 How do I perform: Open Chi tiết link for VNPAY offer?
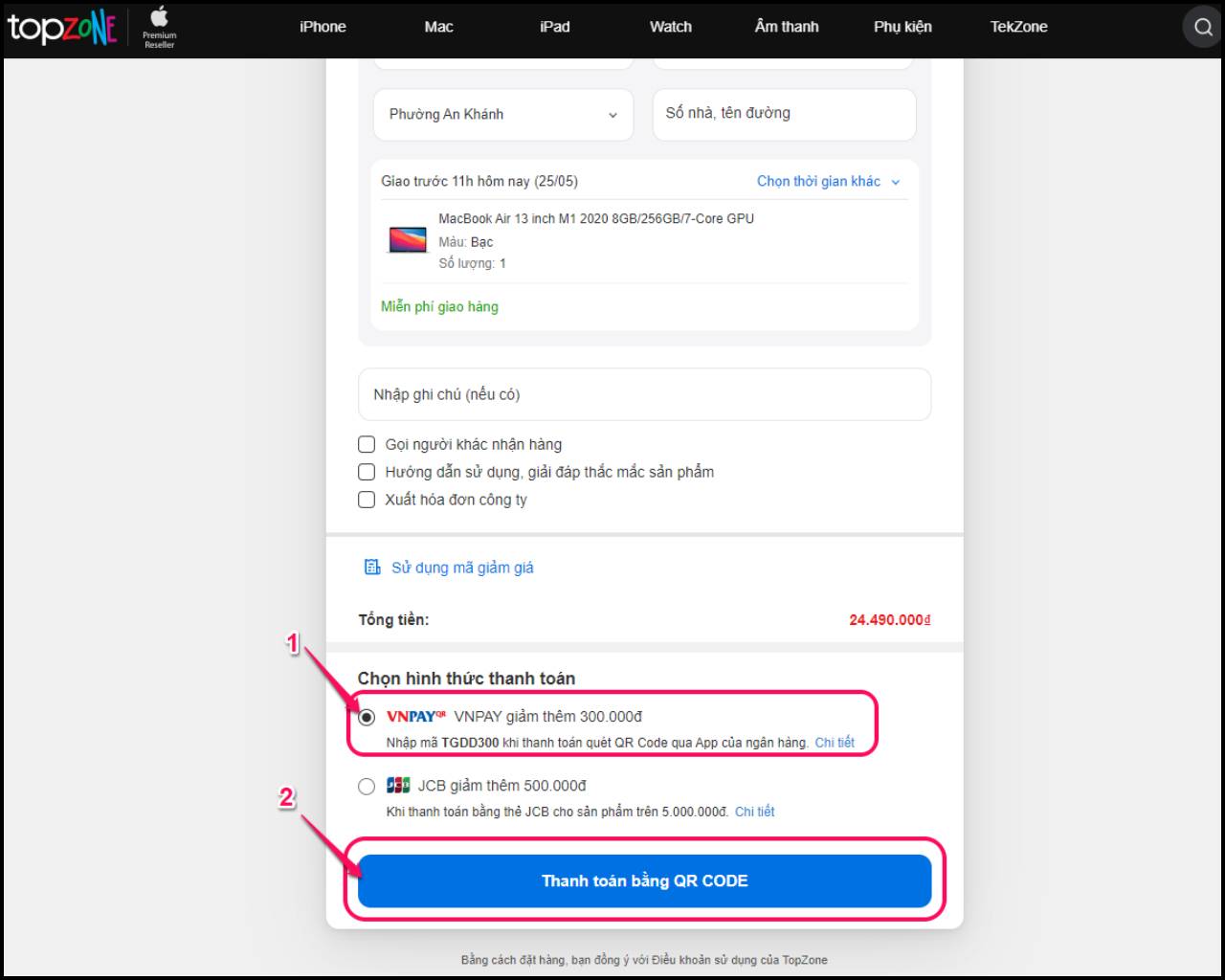pyautogui.click(x=835, y=743)
